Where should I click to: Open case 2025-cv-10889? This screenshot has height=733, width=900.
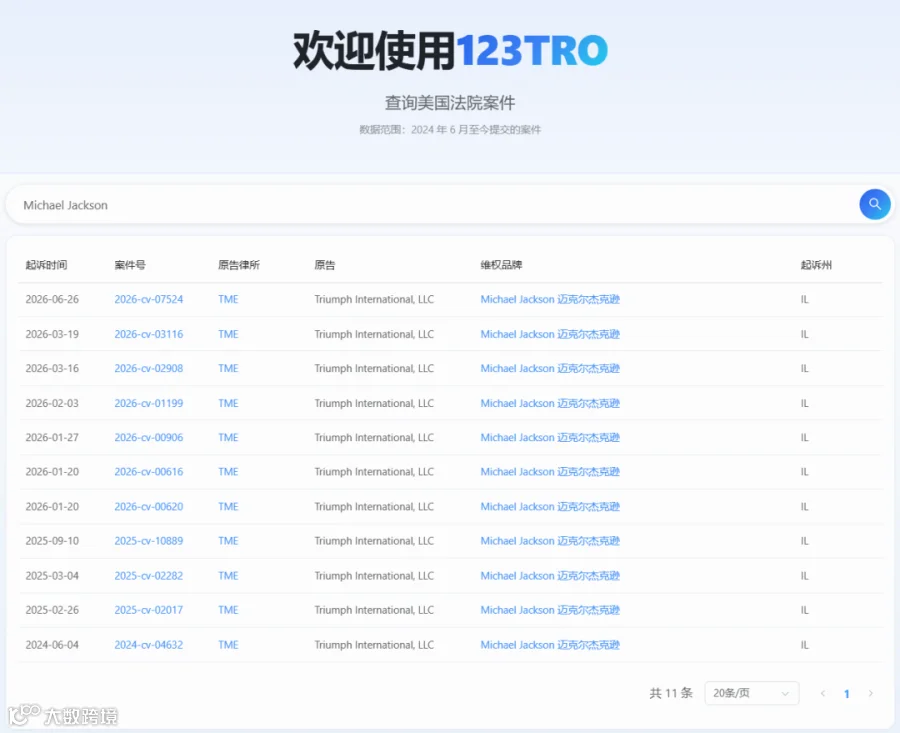[x=149, y=541]
